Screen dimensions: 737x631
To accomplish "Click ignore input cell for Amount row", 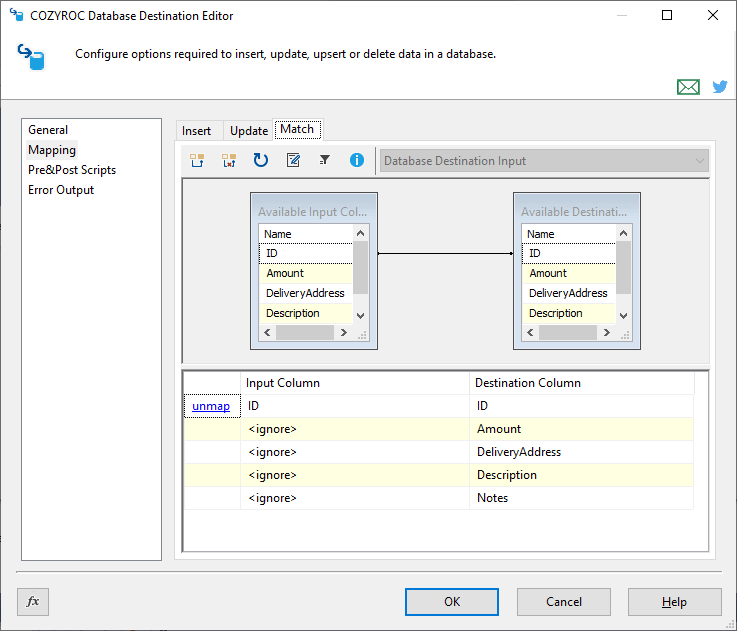I will click(355, 429).
